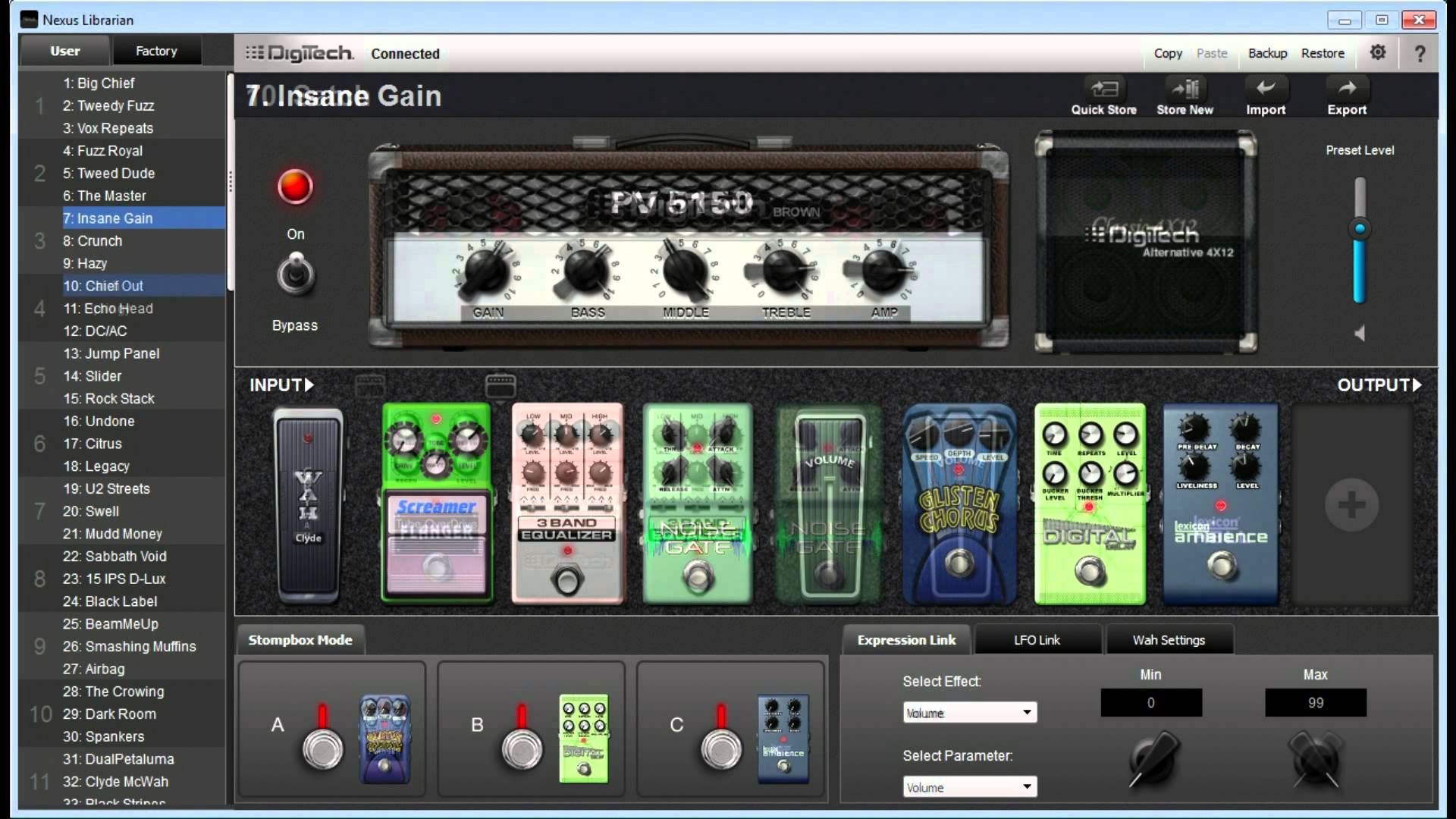Image resolution: width=1456 pixels, height=819 pixels.
Task: Click the Copy button
Action: (1168, 53)
